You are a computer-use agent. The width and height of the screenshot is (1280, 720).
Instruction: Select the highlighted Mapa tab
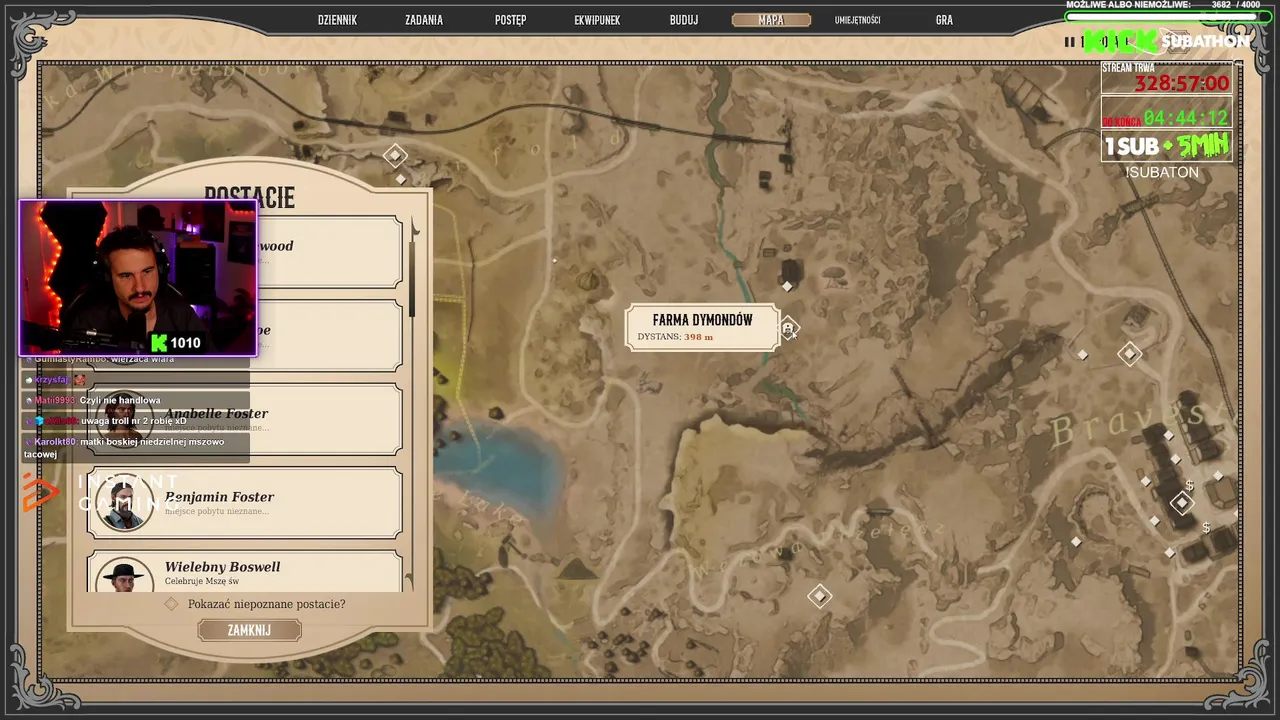771,20
